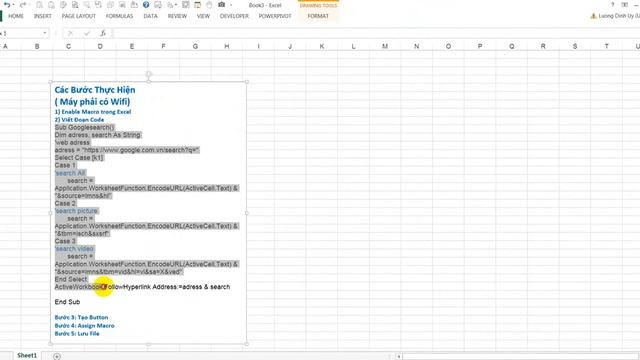Select column M header

click(x=385, y=46)
